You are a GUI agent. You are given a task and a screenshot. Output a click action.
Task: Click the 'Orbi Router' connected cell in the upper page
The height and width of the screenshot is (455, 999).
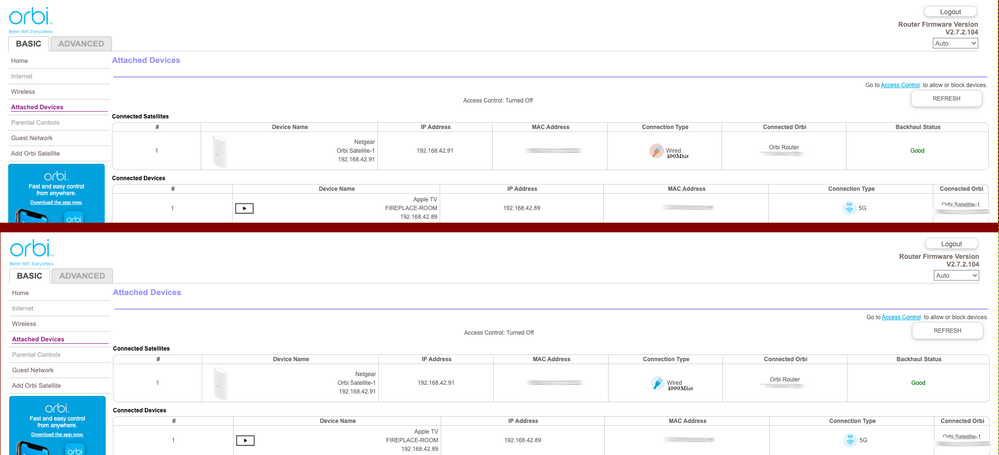point(784,147)
